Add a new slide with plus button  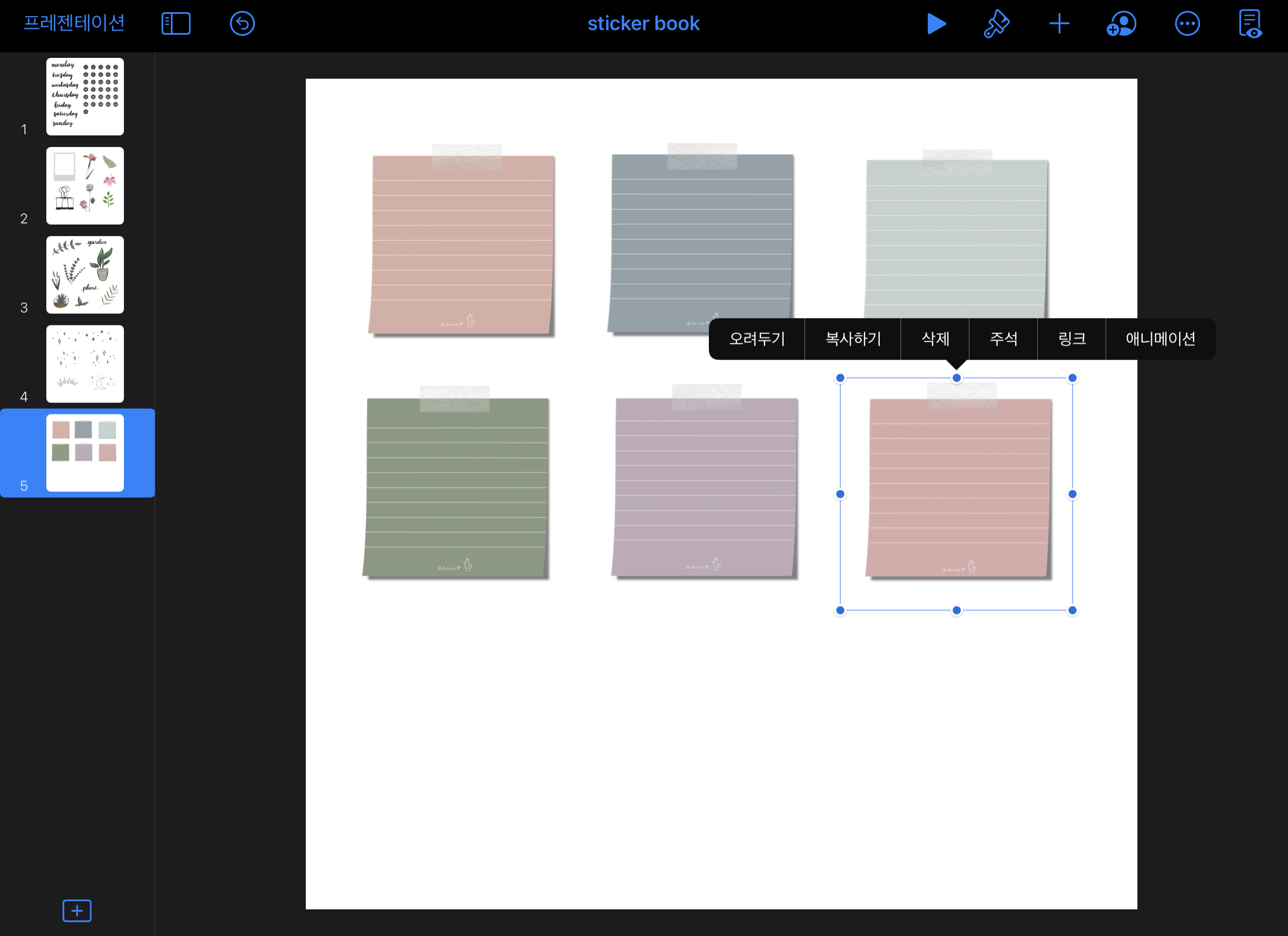pyautogui.click(x=77, y=911)
